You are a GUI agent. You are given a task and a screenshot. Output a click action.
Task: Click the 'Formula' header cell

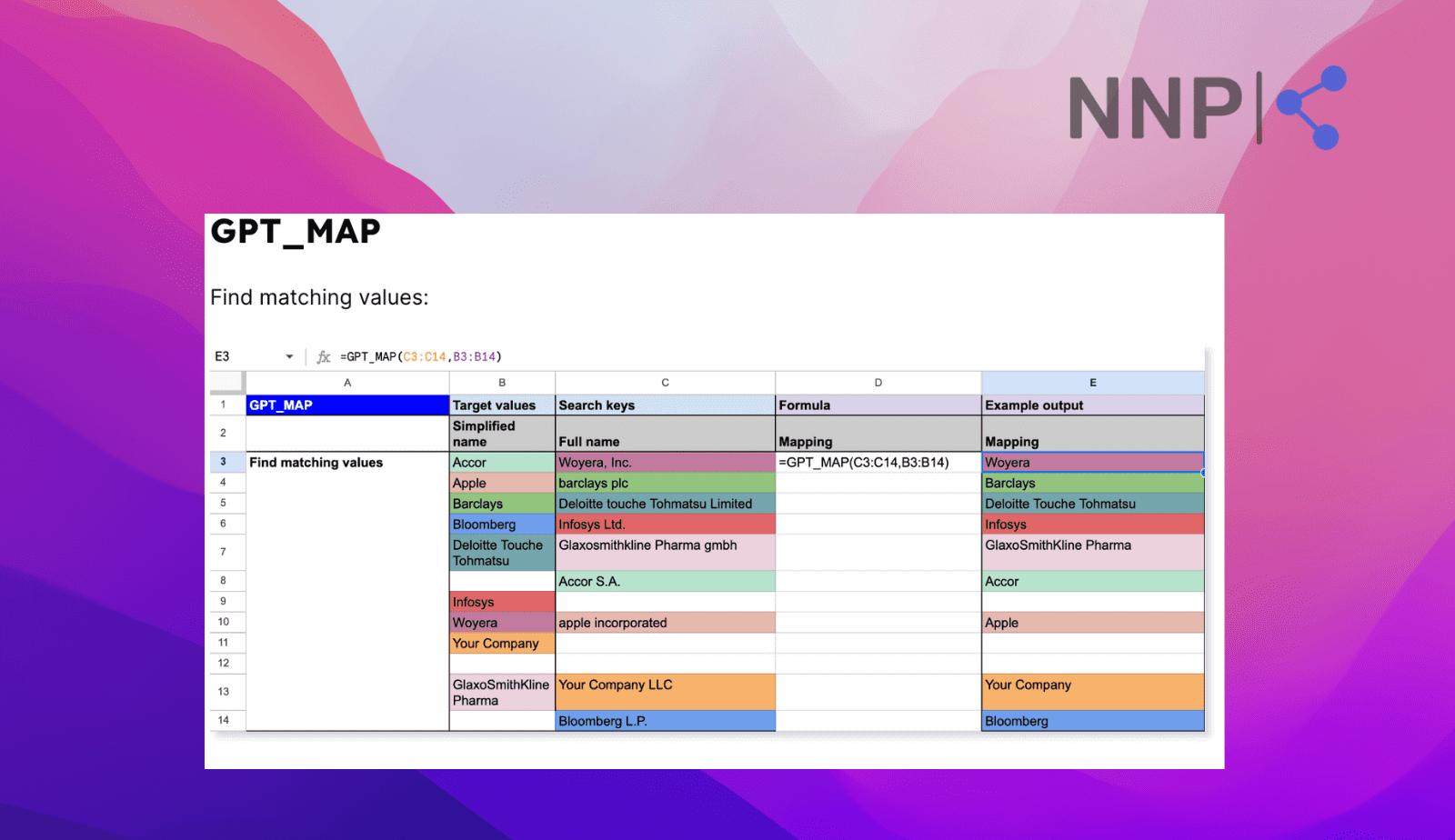tap(878, 405)
